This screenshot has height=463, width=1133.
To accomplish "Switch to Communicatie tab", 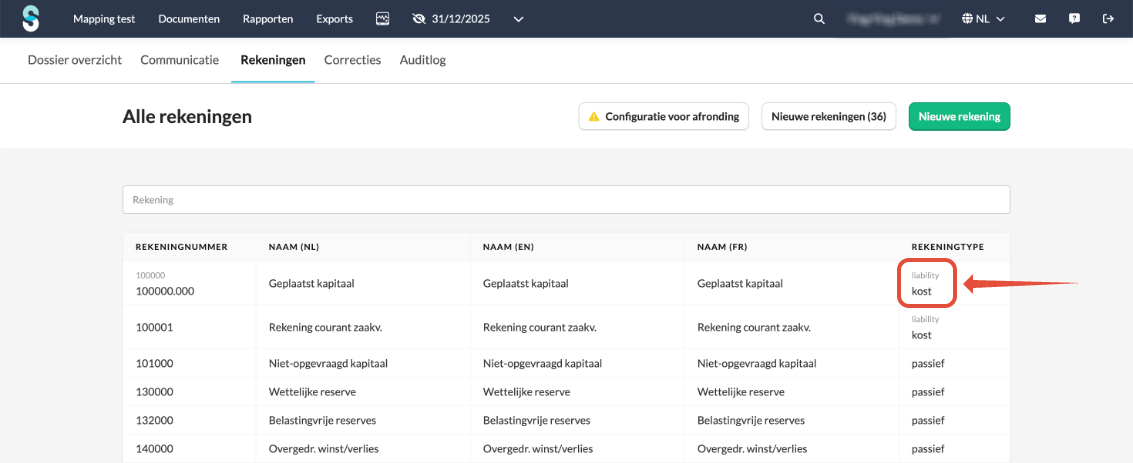I will point(179,60).
